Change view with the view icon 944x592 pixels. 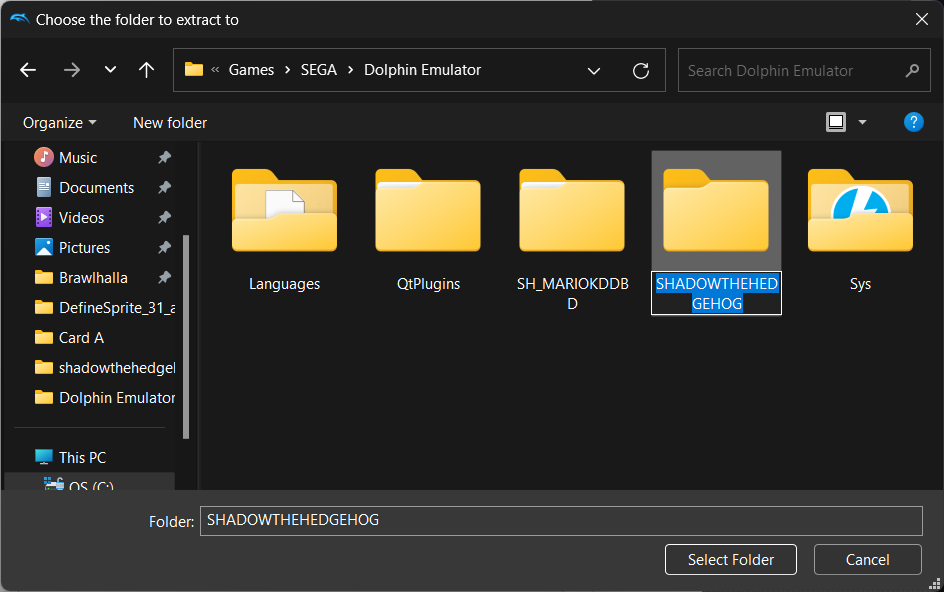[836, 122]
